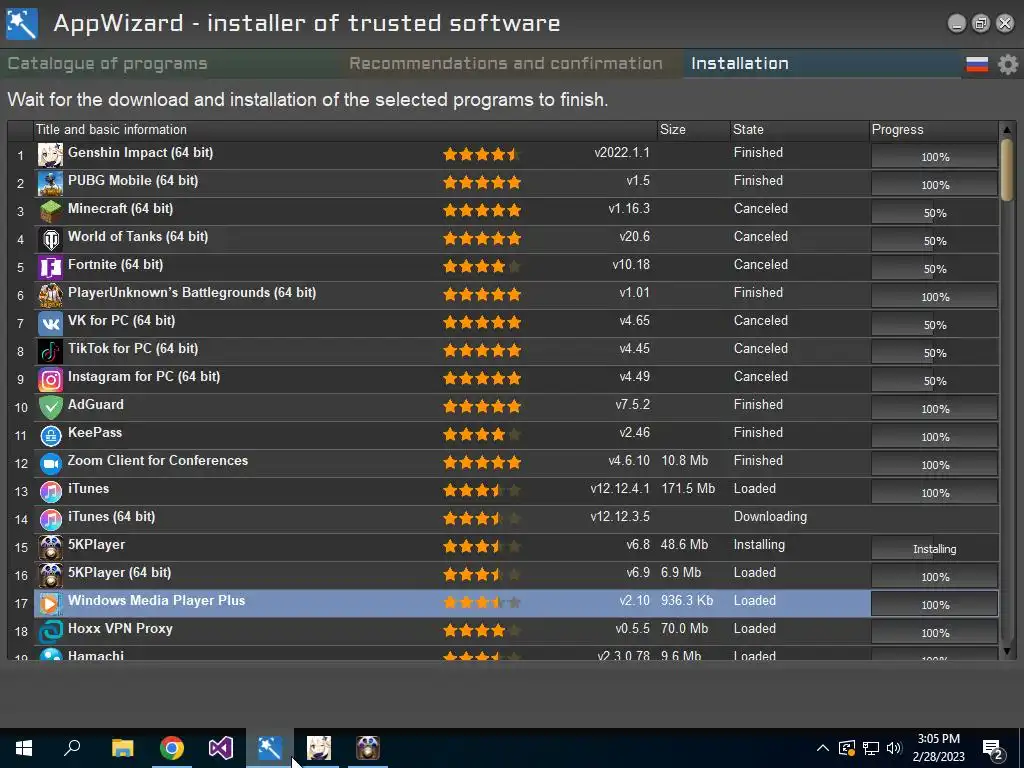Click the scrollbar down arrow
The width and height of the screenshot is (1024, 768).
tap(1006, 650)
